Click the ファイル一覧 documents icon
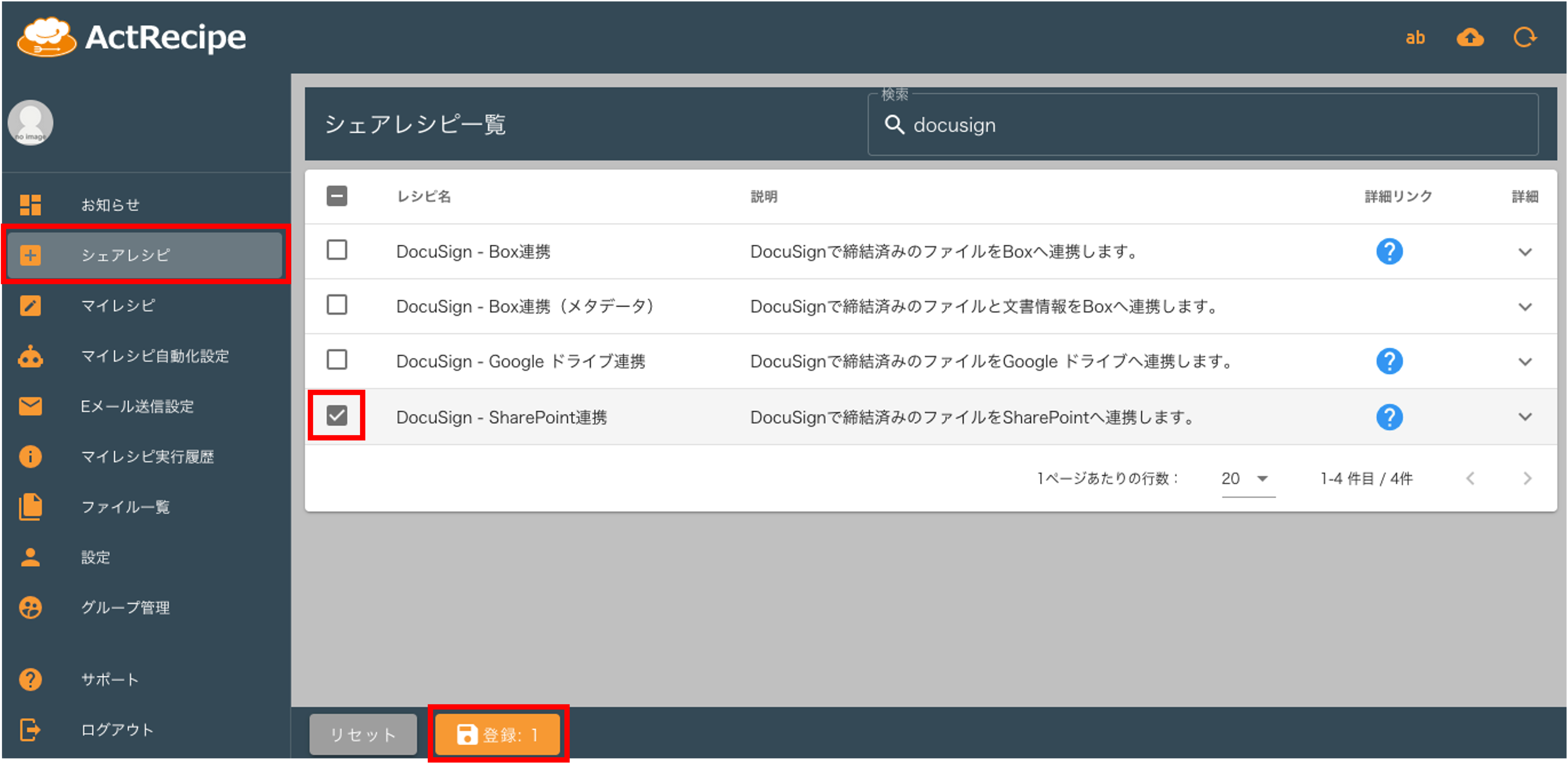1568x763 pixels. (x=30, y=507)
